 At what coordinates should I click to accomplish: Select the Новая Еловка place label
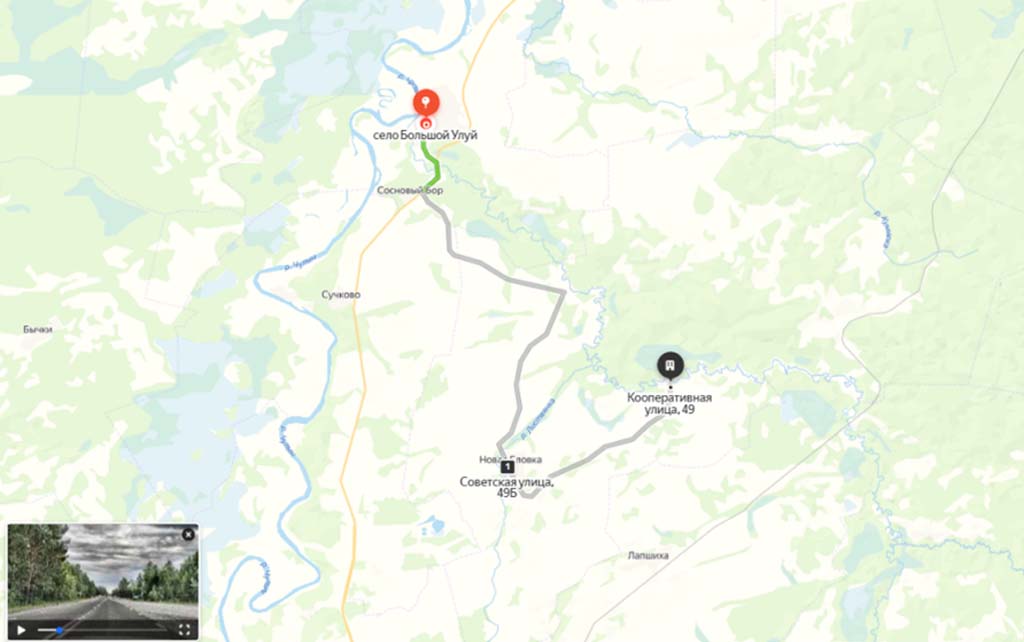510,459
